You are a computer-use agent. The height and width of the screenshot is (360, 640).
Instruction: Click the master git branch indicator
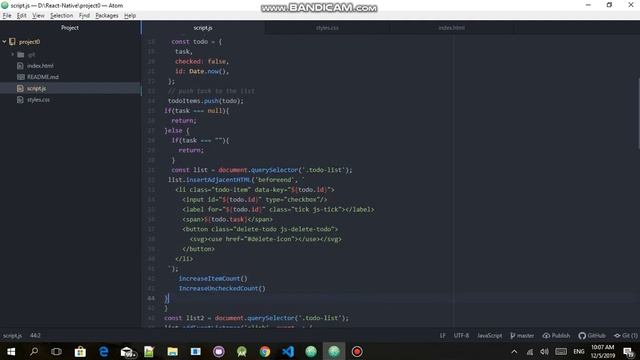(522, 336)
